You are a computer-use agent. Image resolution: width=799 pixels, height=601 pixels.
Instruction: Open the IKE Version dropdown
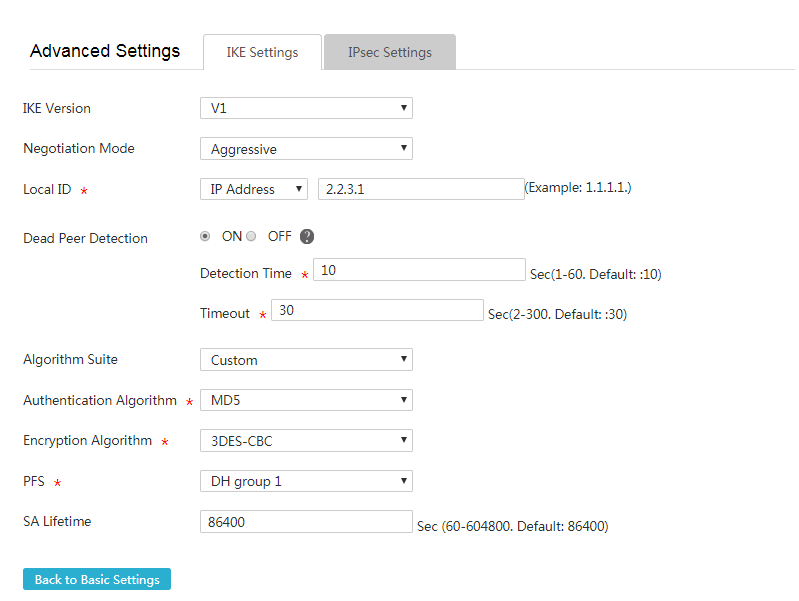point(306,108)
